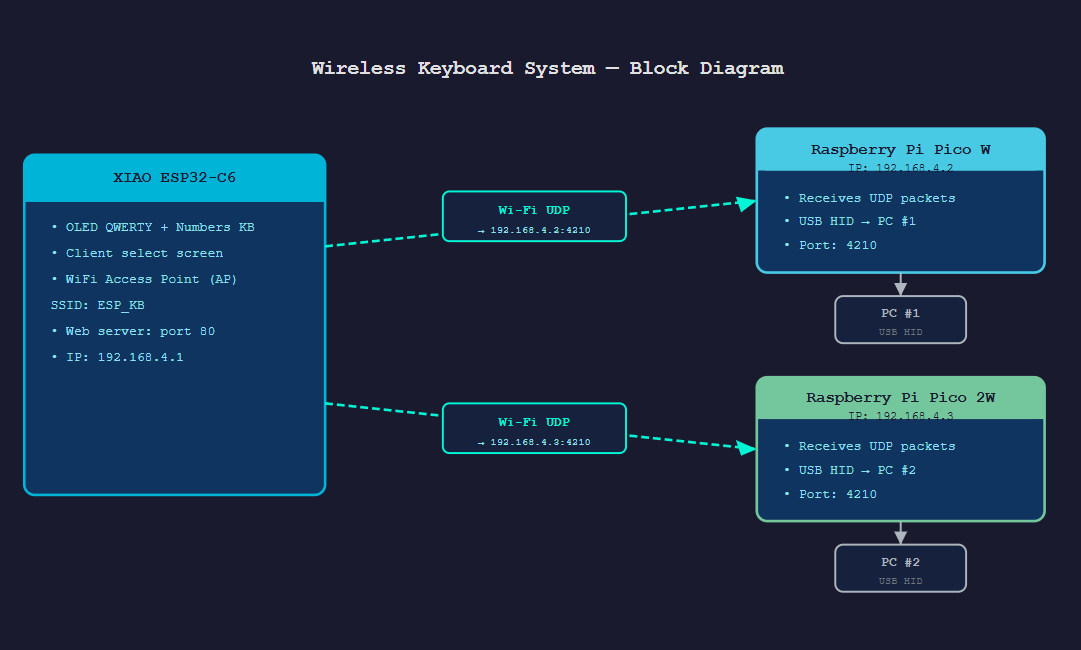Select the 'Raspberry Pi Pico 2W' header

pos(900,398)
